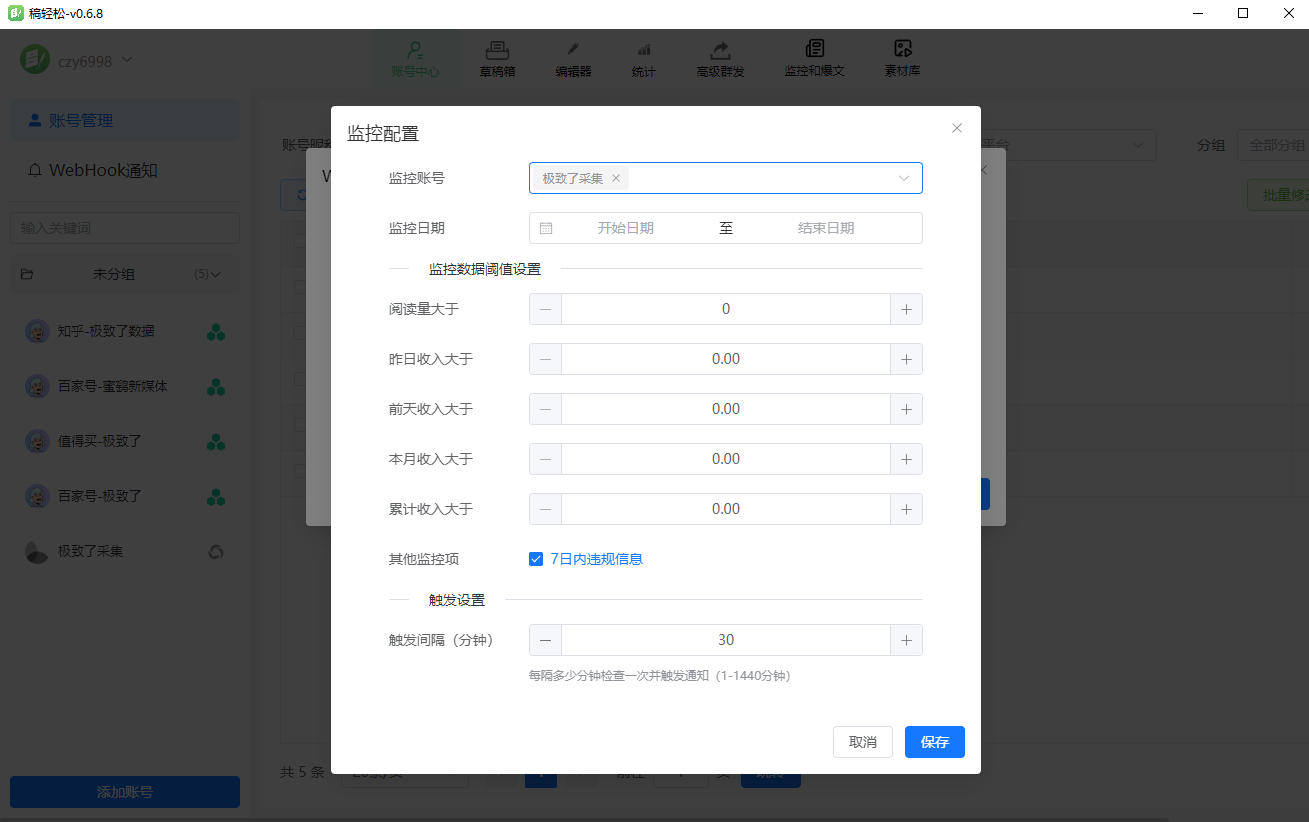Decrease 触发间隔 minutes with minus button

(x=545, y=640)
